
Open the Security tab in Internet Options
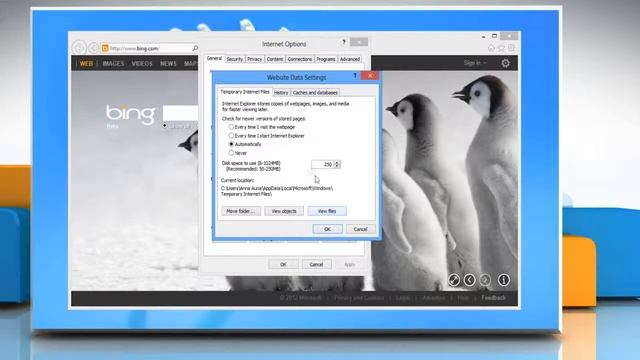234,59
